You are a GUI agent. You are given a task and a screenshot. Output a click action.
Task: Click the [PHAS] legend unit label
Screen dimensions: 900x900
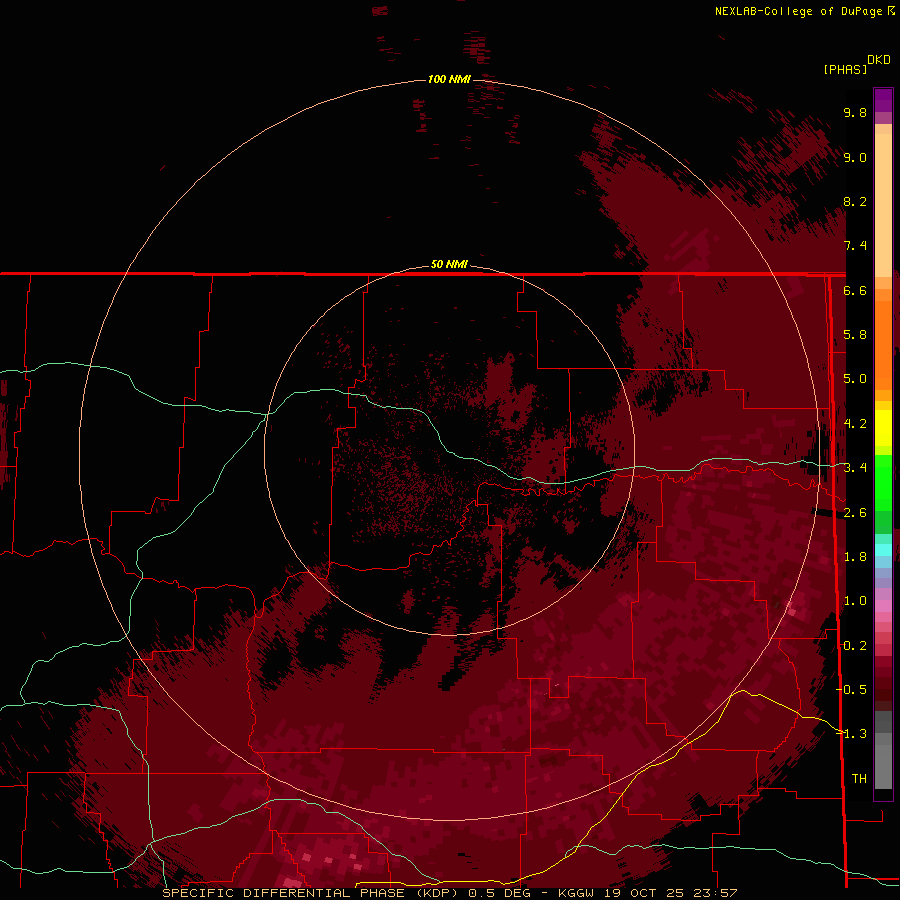tap(845, 69)
